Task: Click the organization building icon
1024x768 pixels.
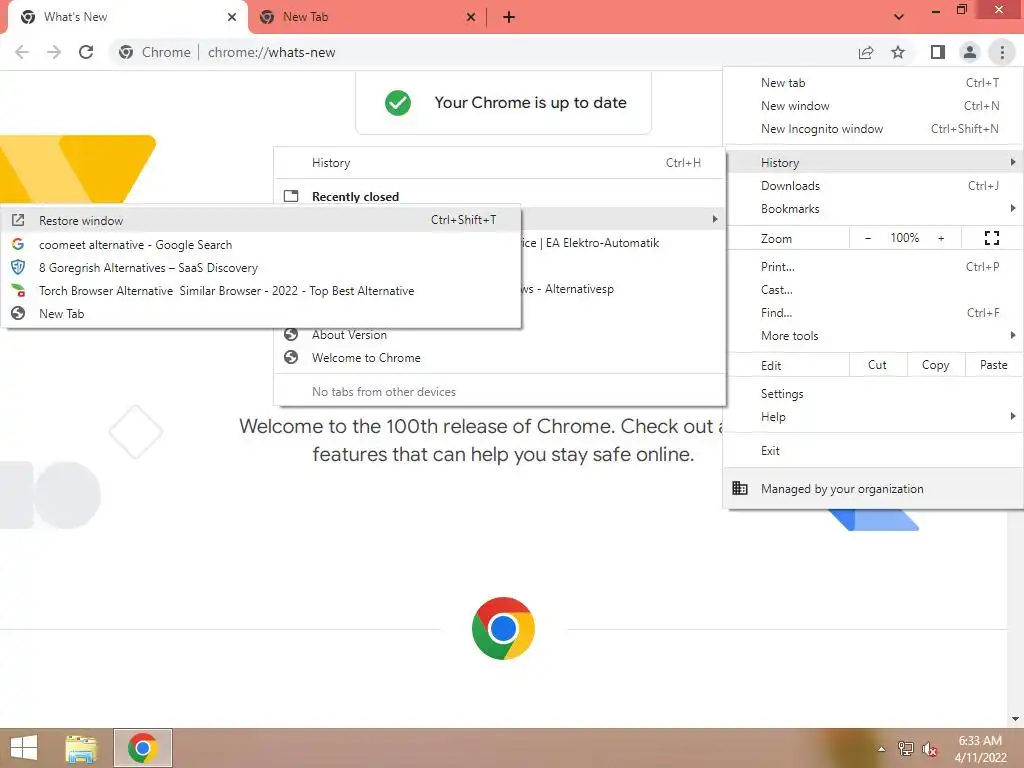Action: click(739, 488)
